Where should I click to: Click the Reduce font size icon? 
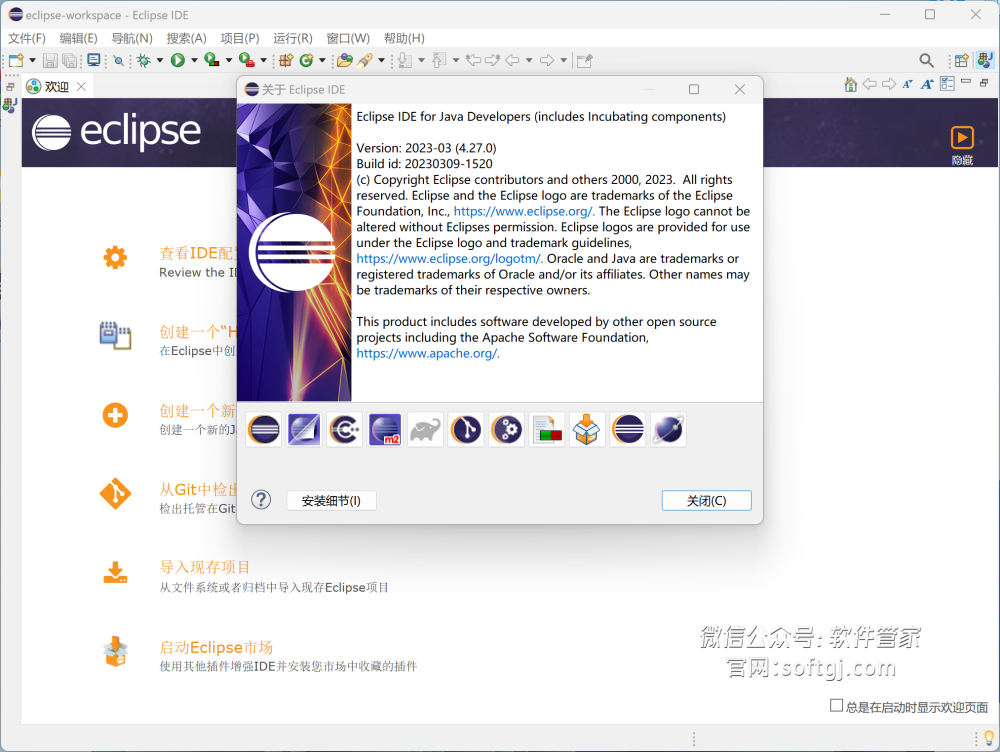click(908, 84)
